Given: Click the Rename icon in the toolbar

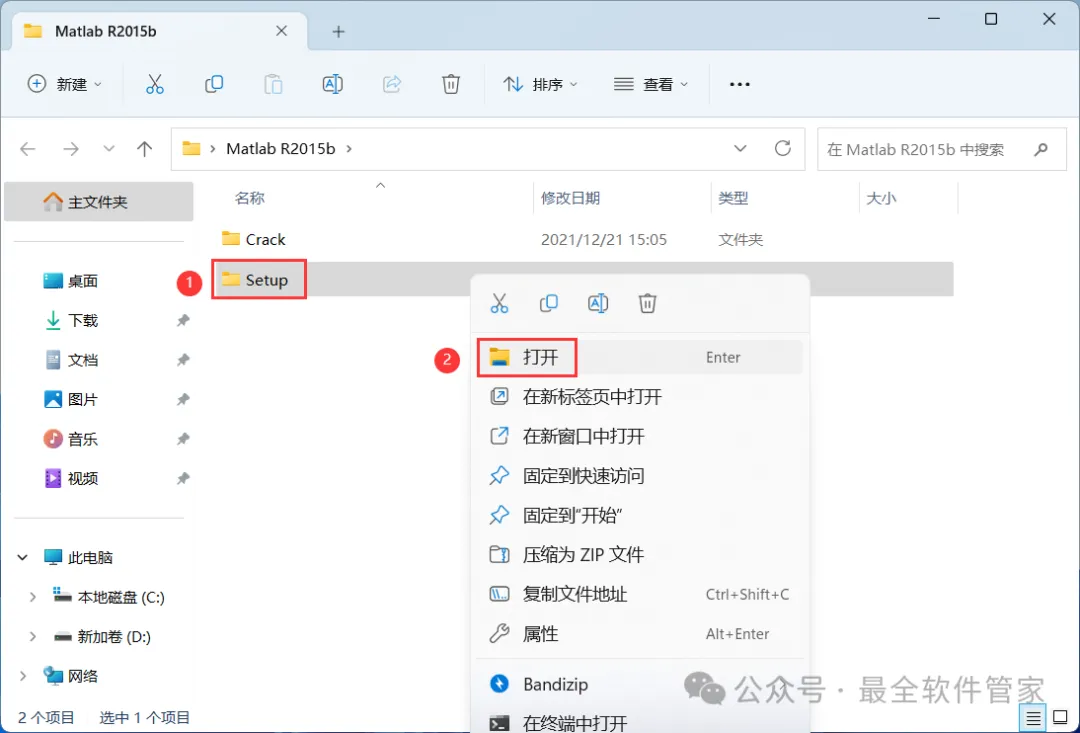Looking at the screenshot, I should coord(333,84).
